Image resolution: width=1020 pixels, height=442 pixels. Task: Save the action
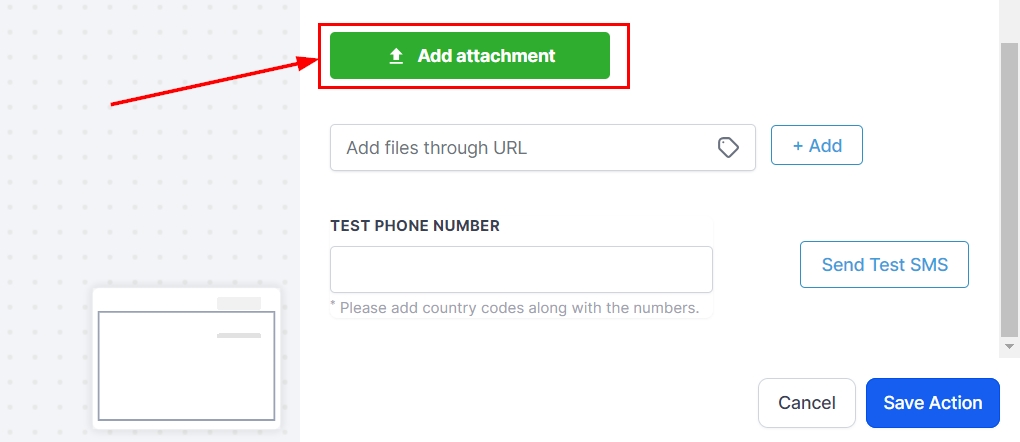point(932,403)
